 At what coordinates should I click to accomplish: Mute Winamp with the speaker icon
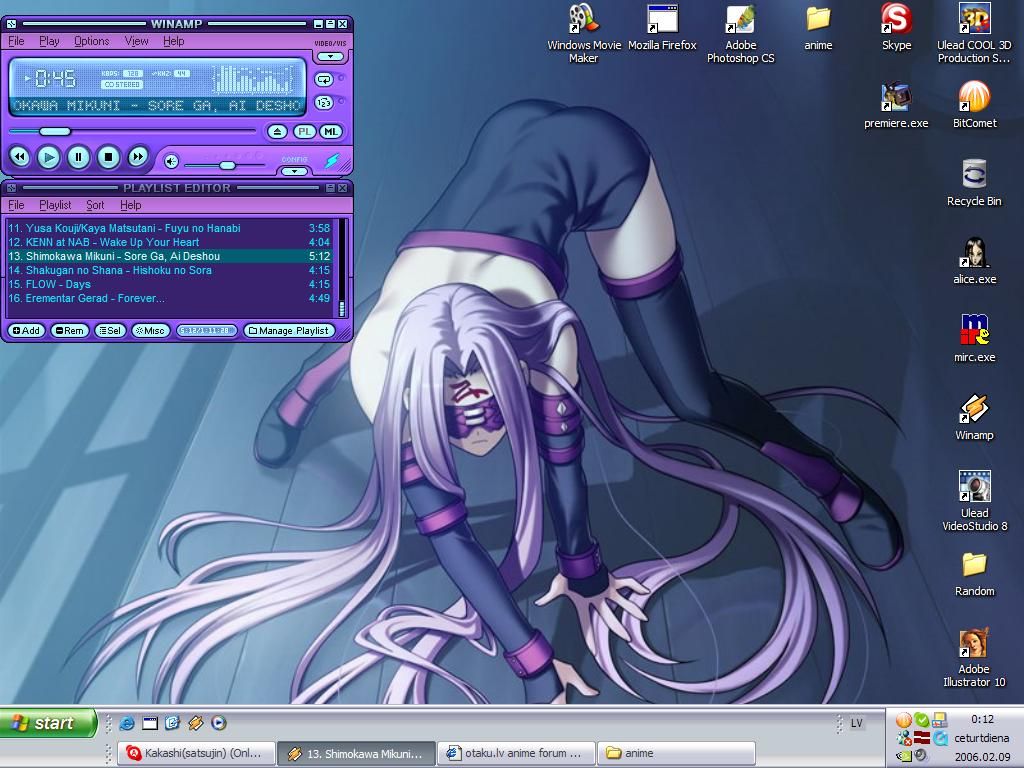171,161
